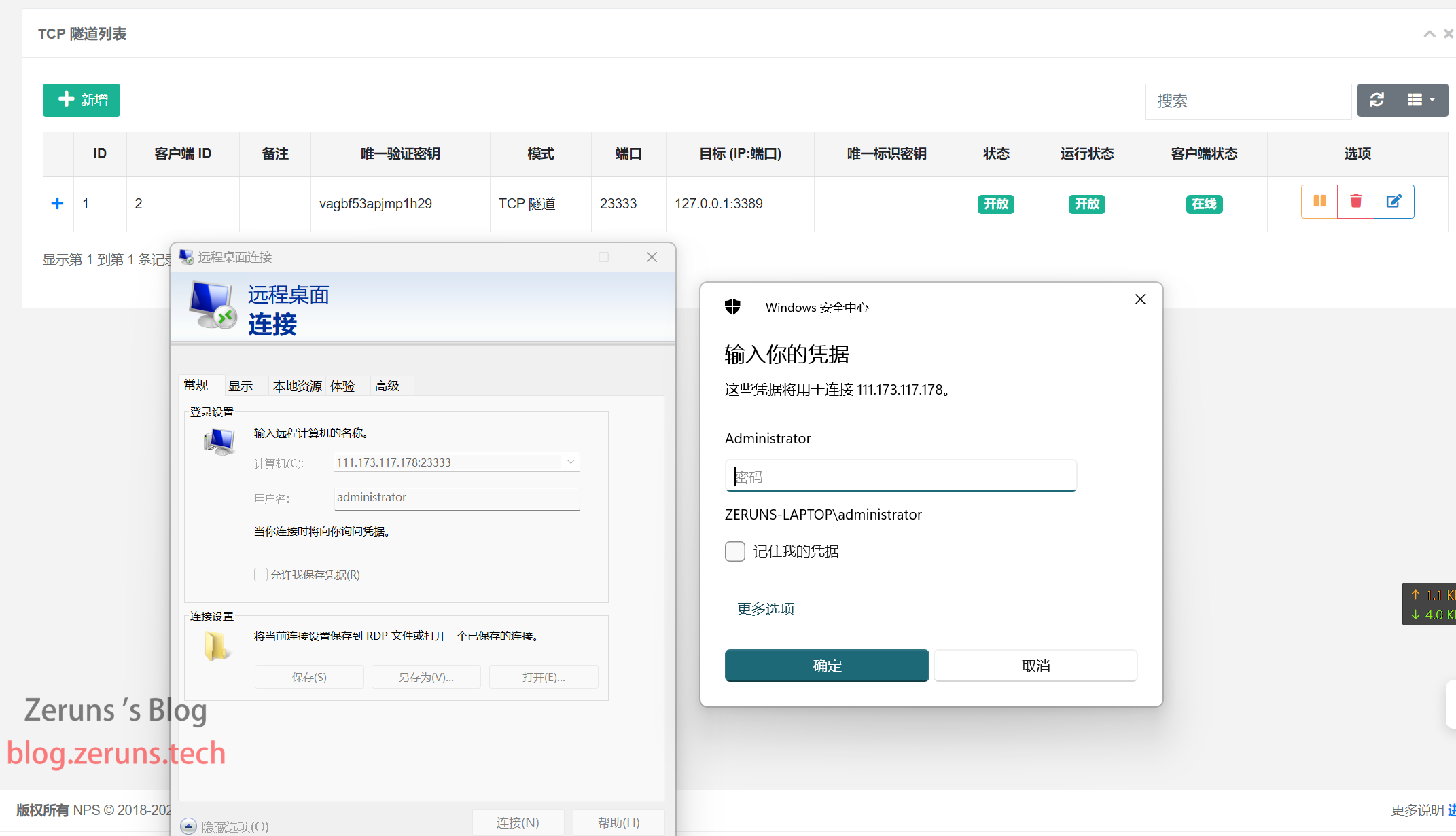Screen dimensions: 1456x836
Task: Click the More options link
Action: 766,609
